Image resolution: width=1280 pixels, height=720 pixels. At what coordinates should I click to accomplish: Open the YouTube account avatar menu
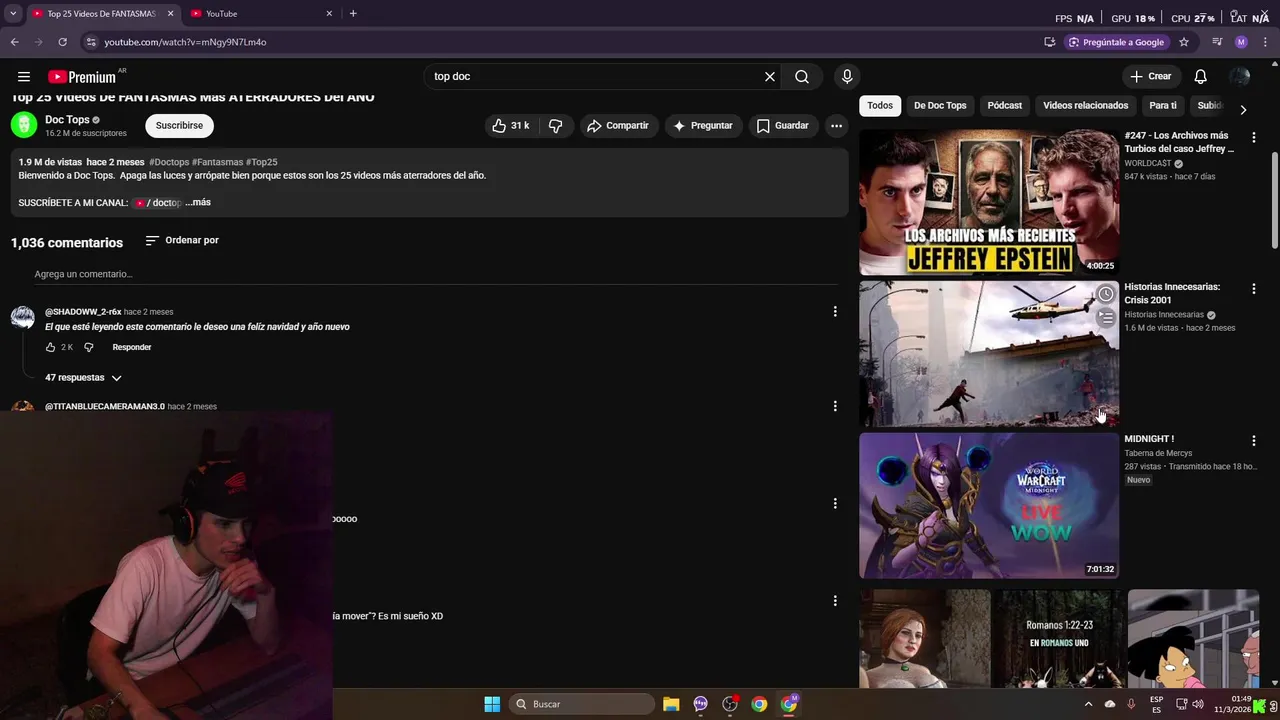pos(1240,77)
